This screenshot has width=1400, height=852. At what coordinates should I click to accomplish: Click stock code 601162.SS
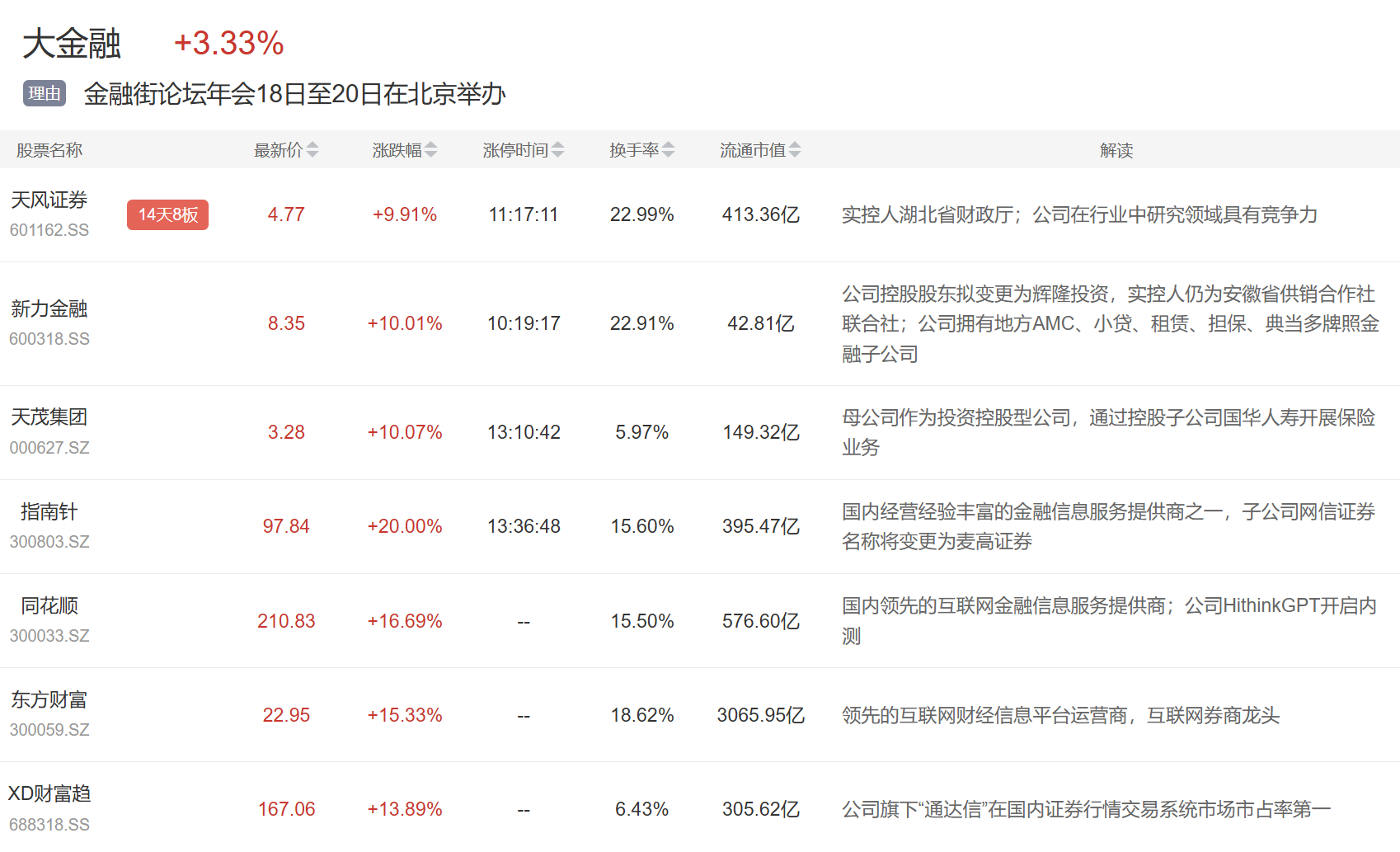point(49,230)
